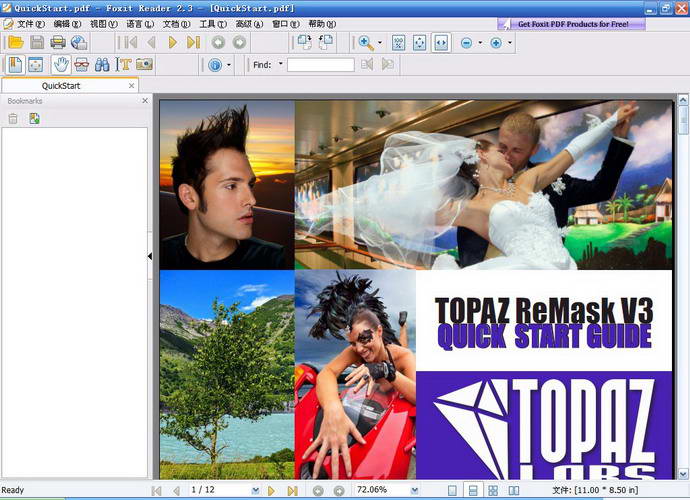The image size is (690, 500).
Task: Open the 工具 (Tools) menu
Action: click(213, 24)
